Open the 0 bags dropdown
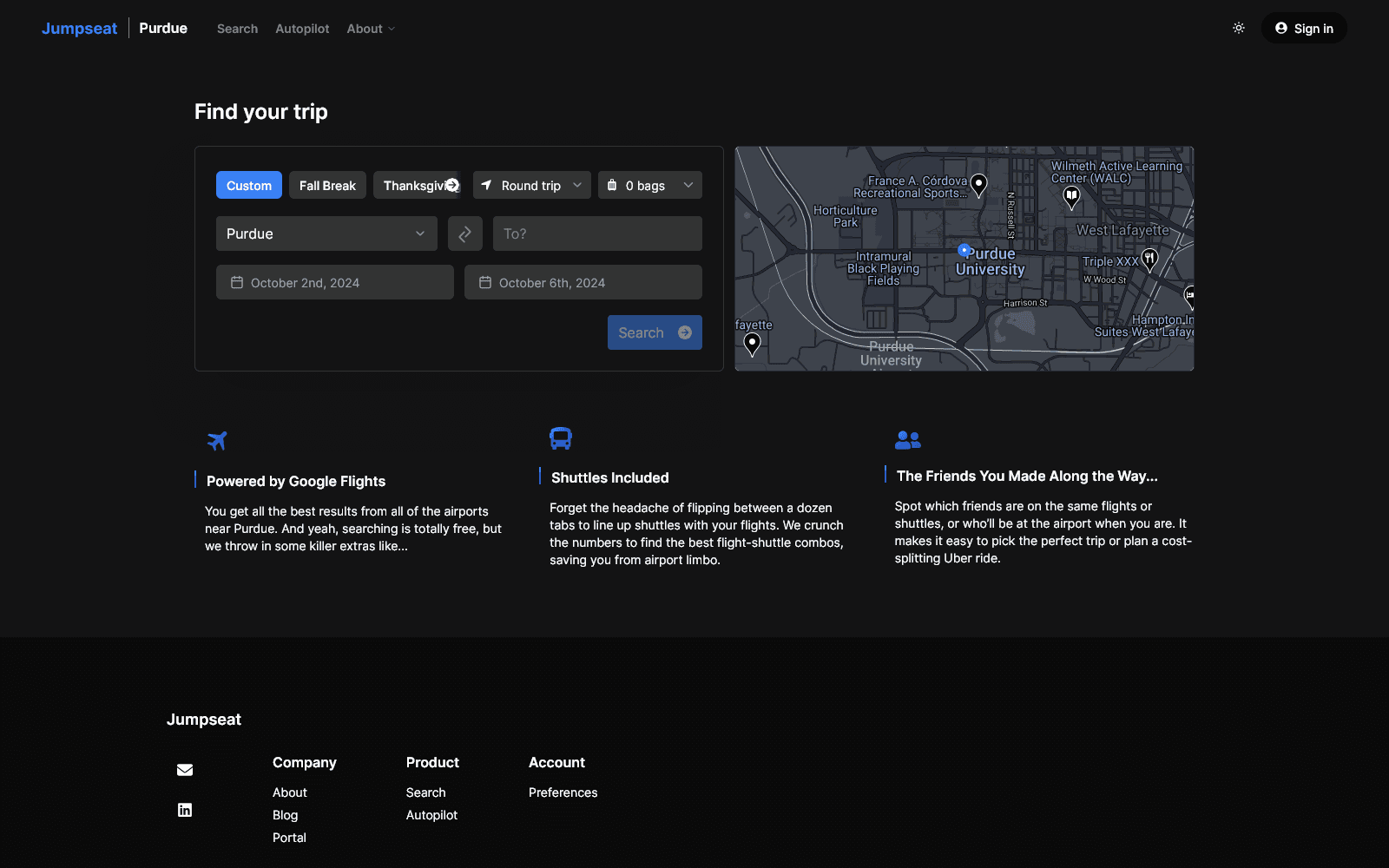 [x=650, y=185]
